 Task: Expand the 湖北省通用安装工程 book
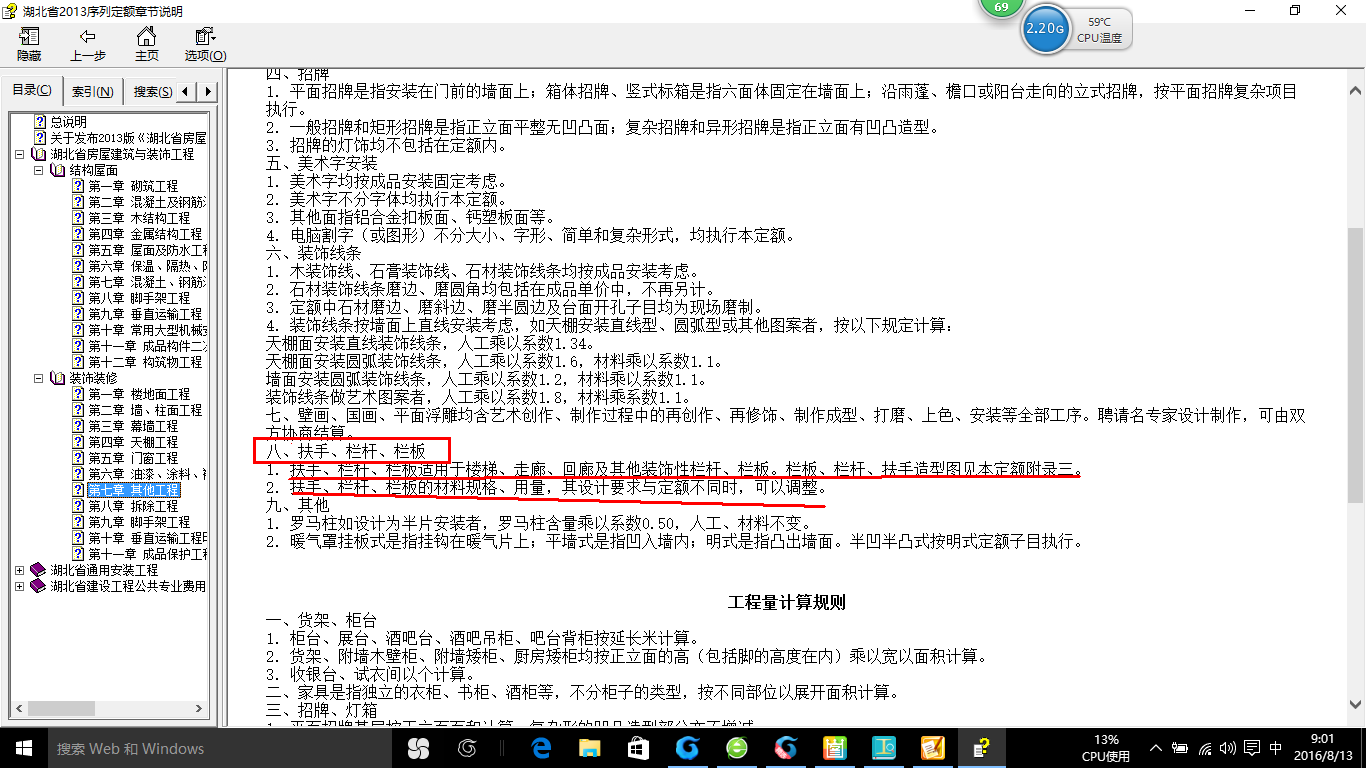click(x=21, y=570)
